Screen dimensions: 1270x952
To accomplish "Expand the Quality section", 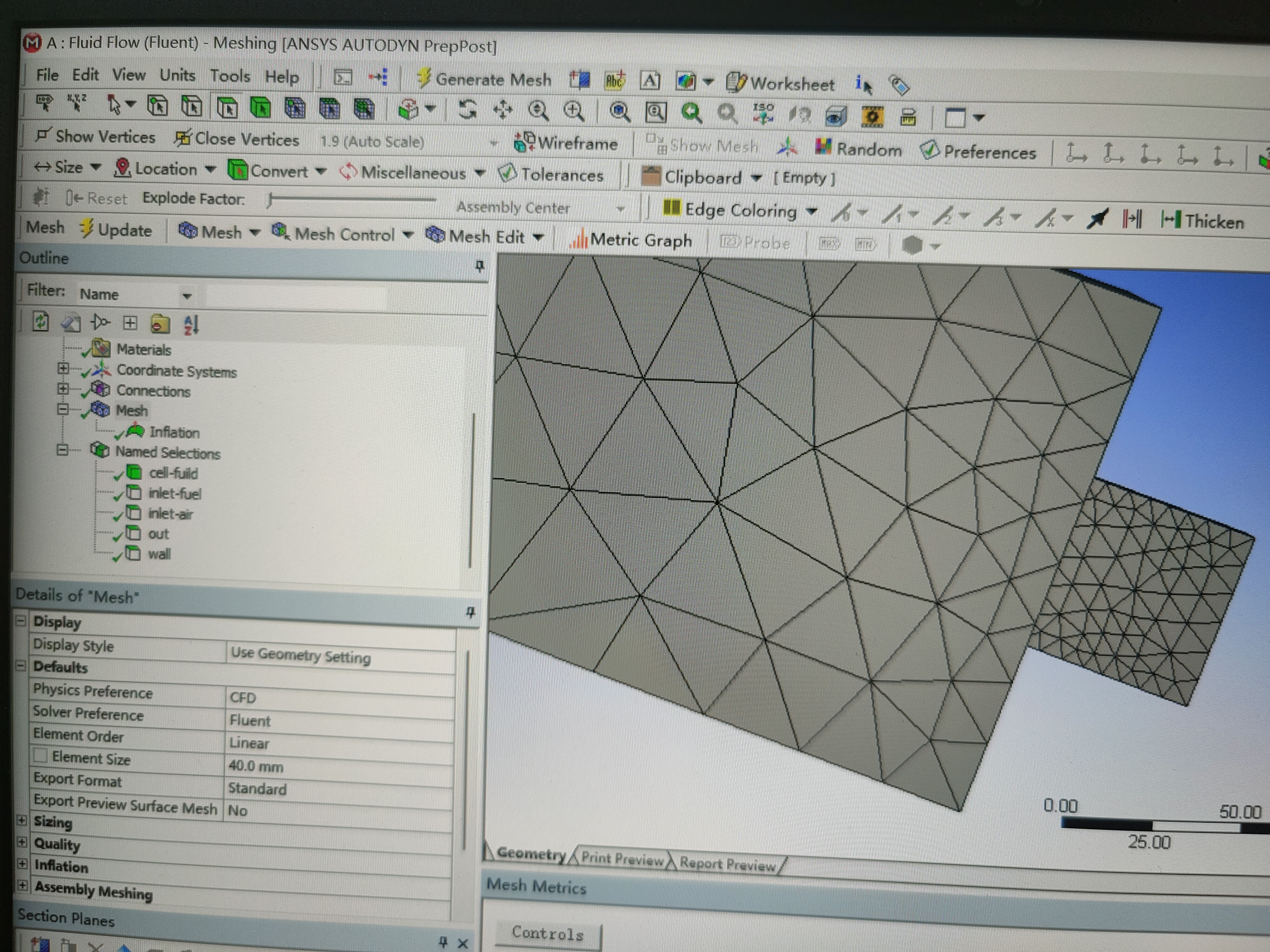I will pyautogui.click(x=22, y=842).
